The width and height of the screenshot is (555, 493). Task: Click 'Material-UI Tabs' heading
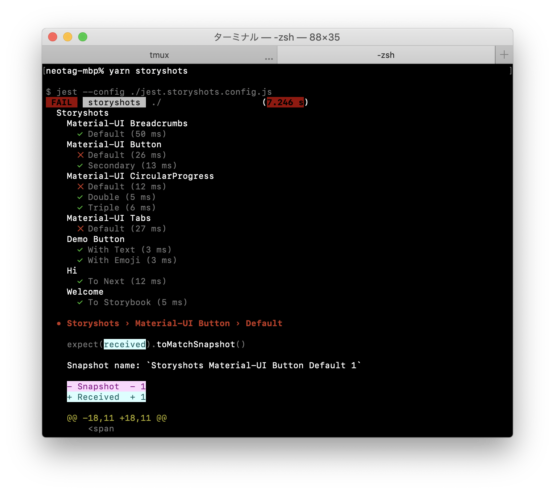pyautogui.click(x=109, y=218)
